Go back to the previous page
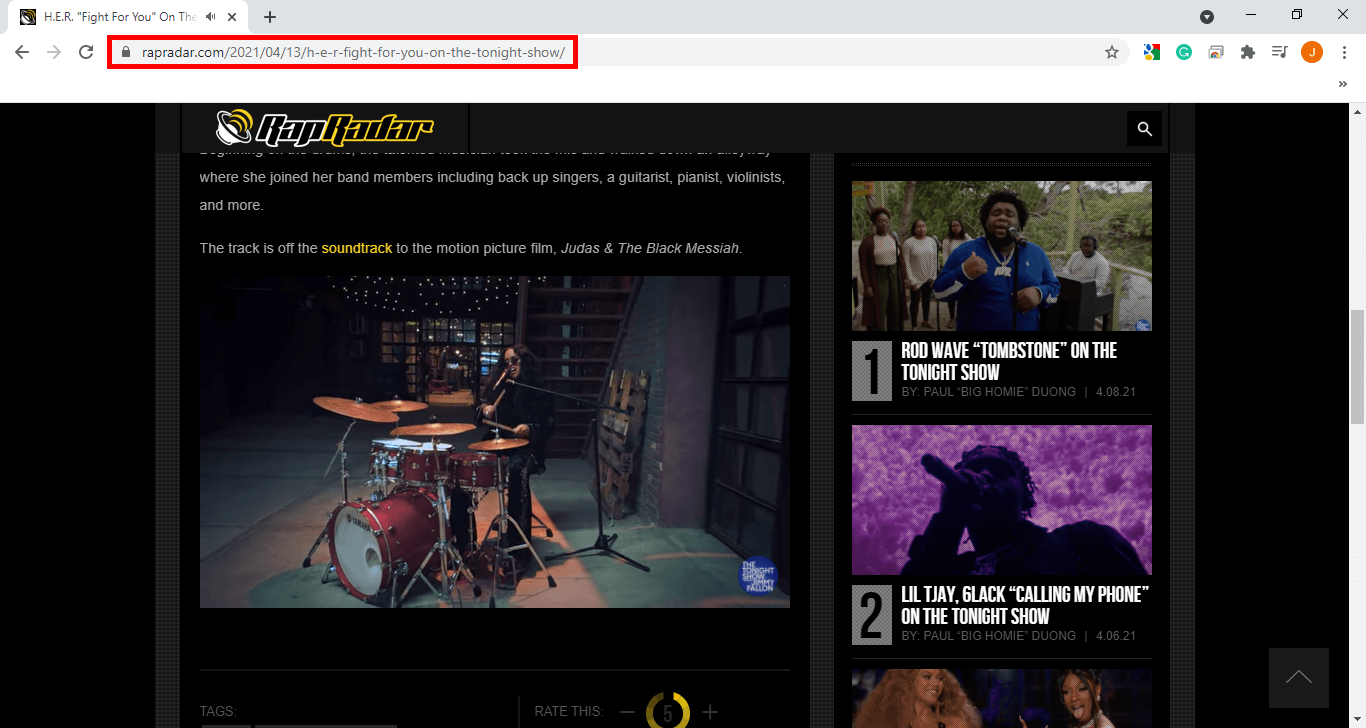Viewport: 1366px width, 728px height. [22, 52]
